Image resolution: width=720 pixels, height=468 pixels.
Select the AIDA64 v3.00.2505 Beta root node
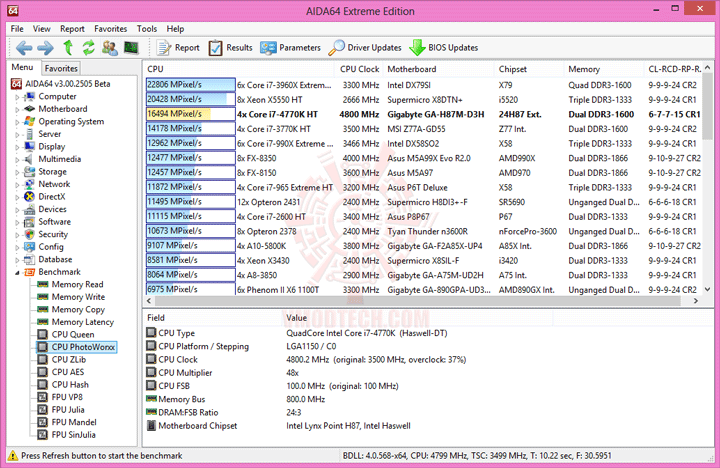(61, 84)
